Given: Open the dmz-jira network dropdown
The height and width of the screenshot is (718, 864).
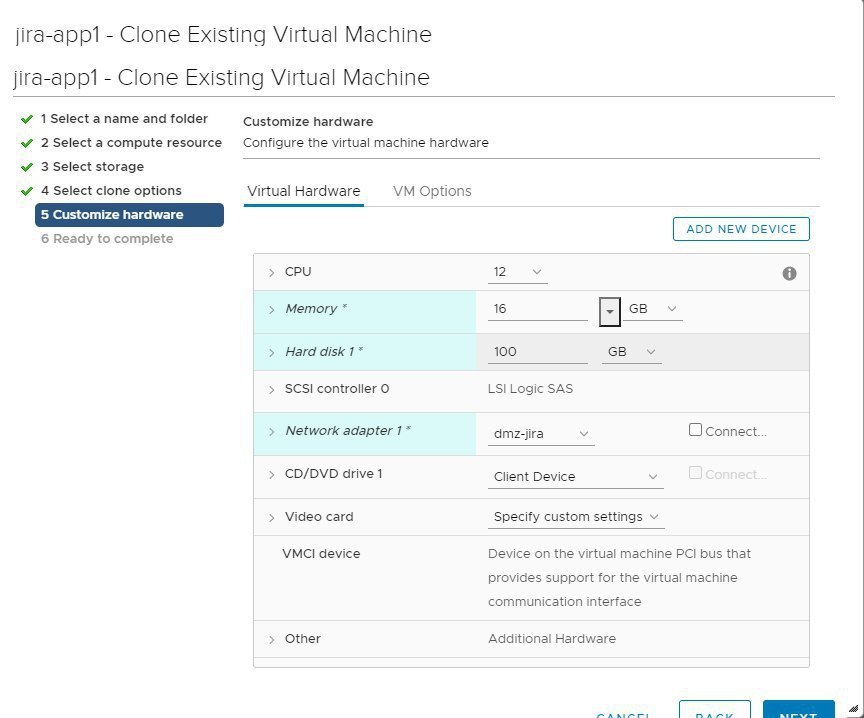Looking at the screenshot, I should click(541, 434).
